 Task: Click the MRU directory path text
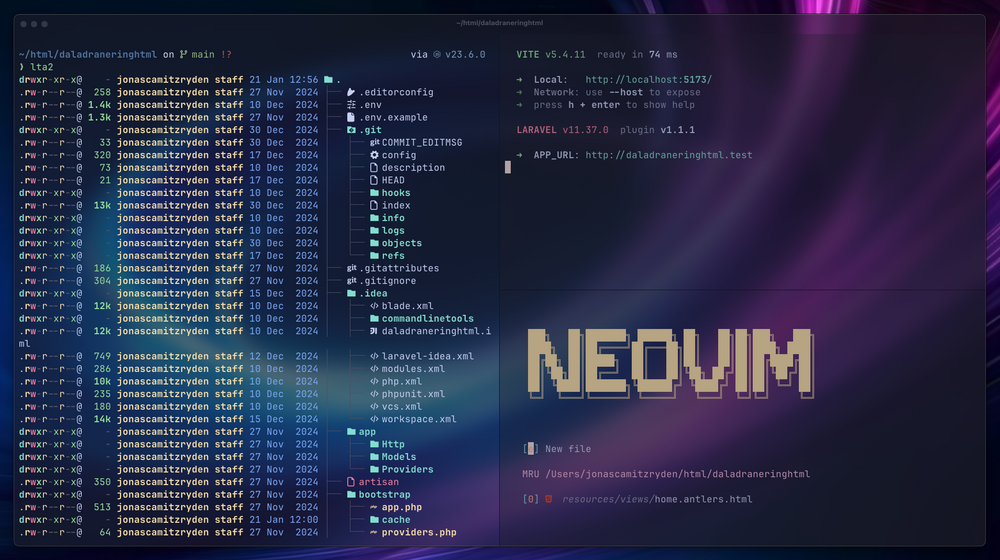tap(678, 474)
